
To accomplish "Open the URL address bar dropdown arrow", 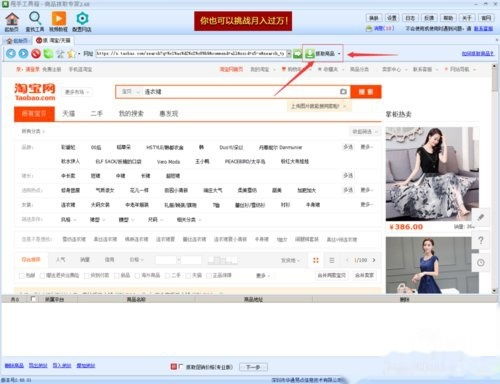I will tap(289, 53).
